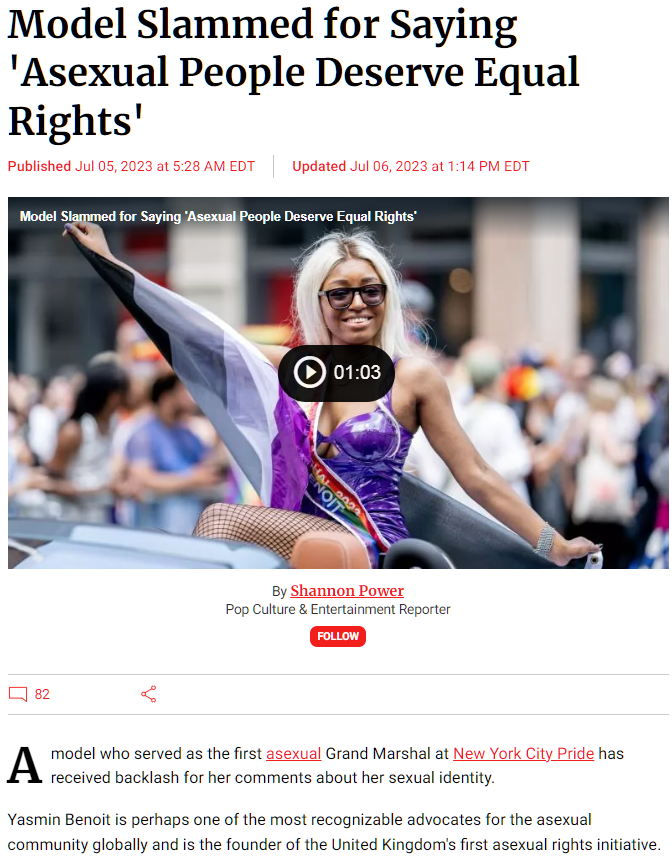
Task: Click the 01:03 video duration label
Action: pyautogui.click(x=357, y=372)
